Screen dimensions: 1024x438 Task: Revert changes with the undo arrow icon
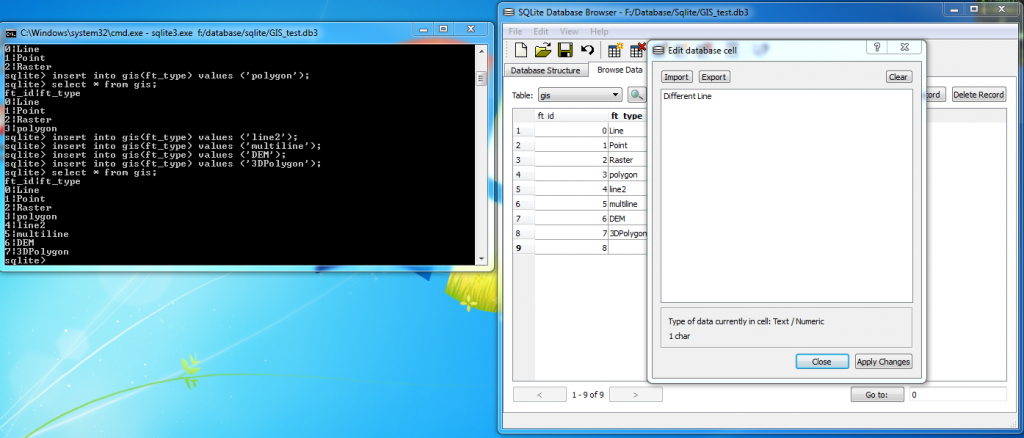(x=587, y=50)
